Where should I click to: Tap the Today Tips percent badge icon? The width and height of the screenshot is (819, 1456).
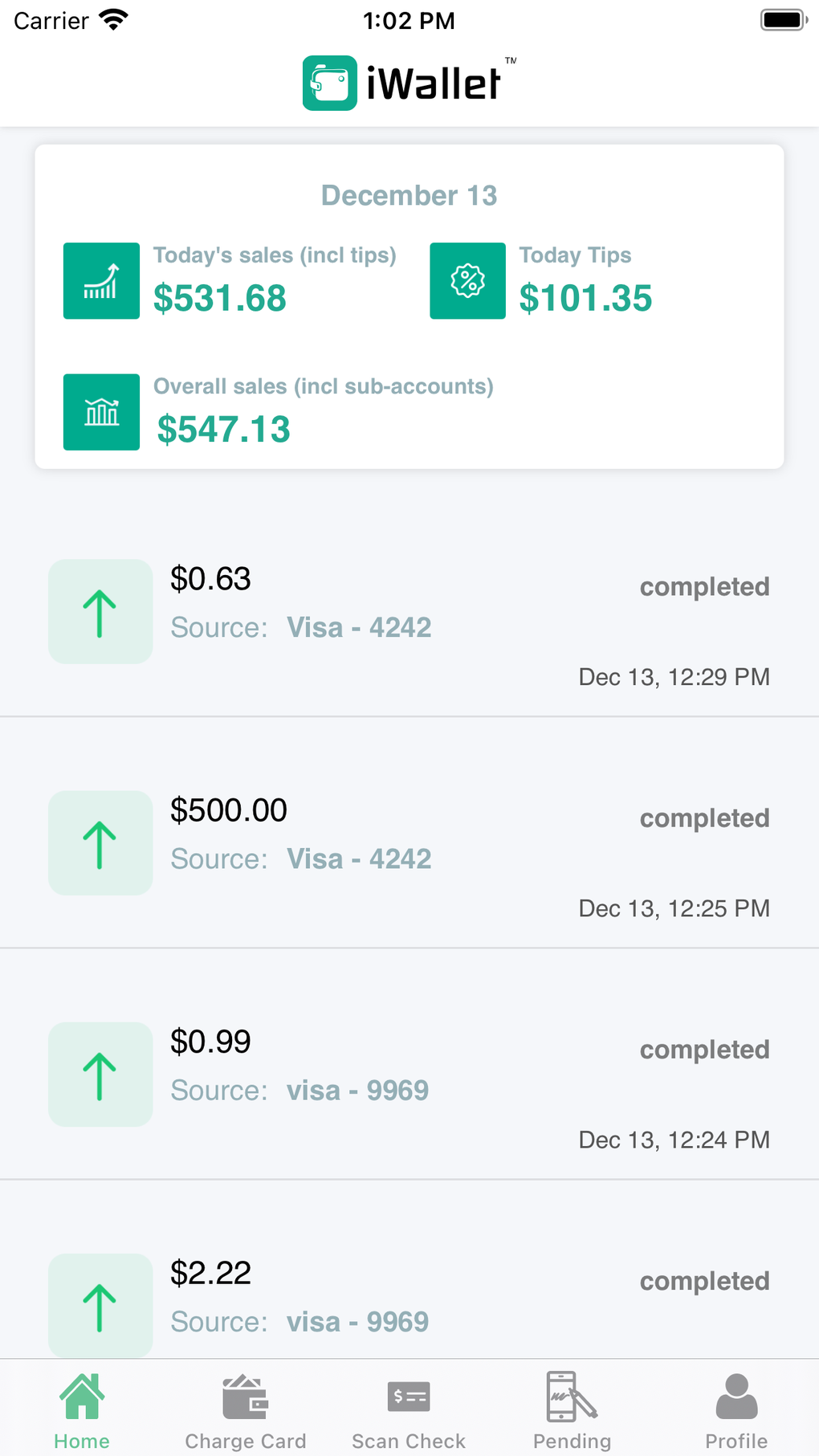click(467, 281)
